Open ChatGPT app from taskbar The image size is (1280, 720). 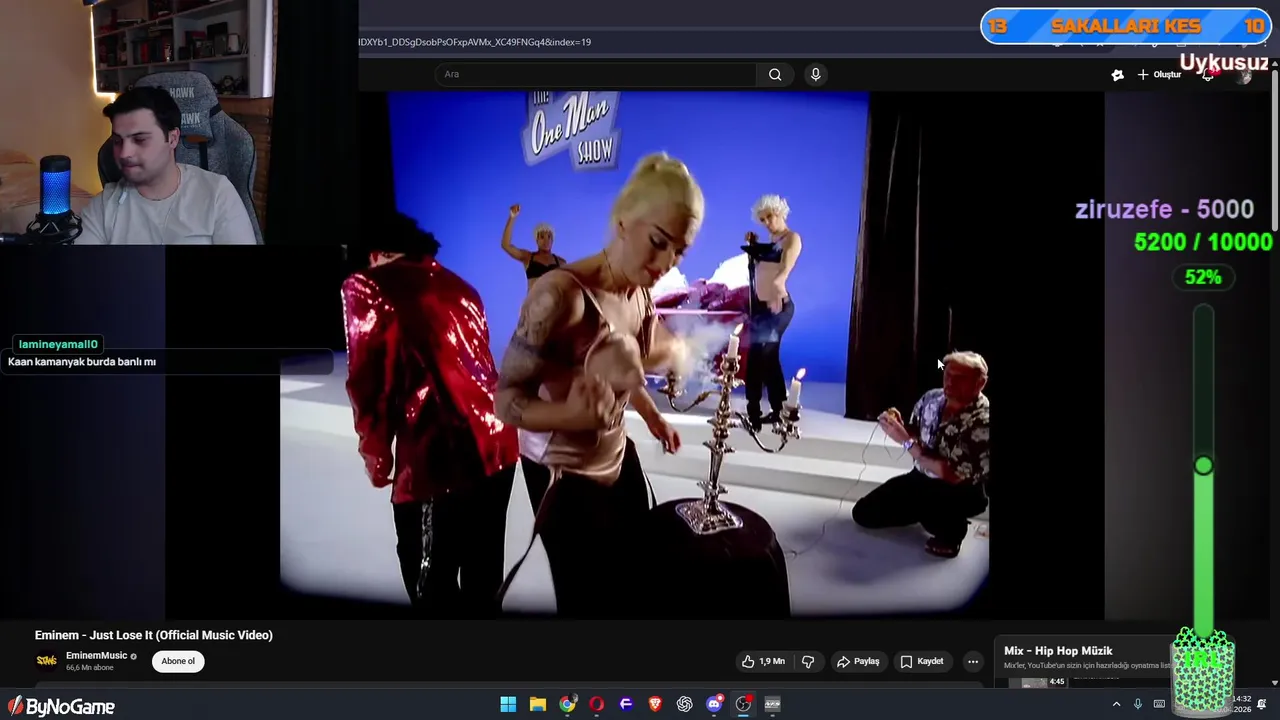click(684, 704)
